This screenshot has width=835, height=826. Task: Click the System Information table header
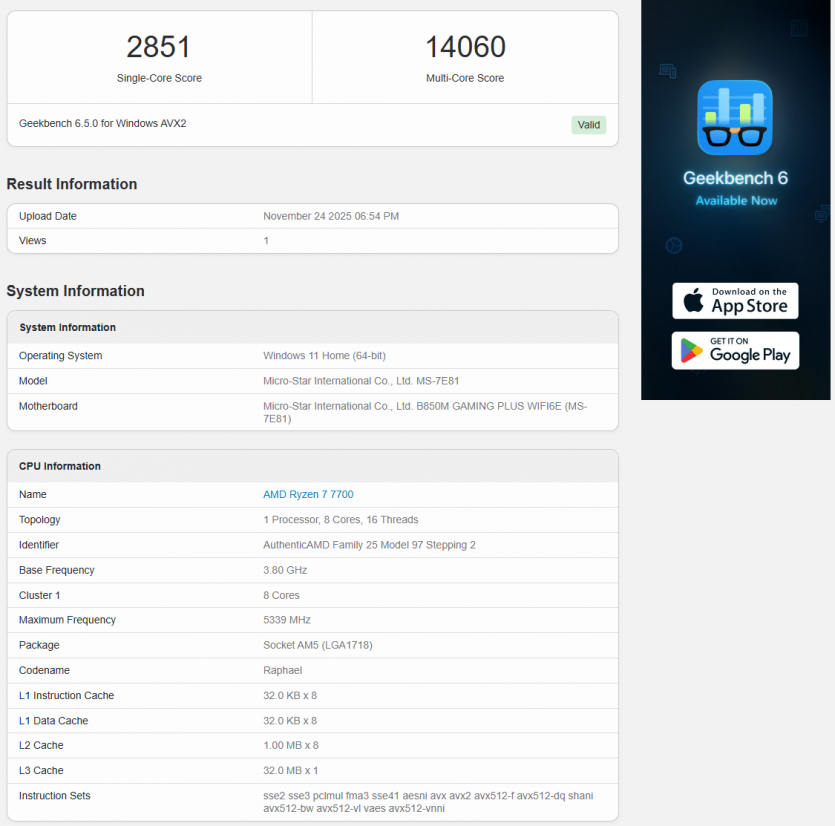point(67,328)
